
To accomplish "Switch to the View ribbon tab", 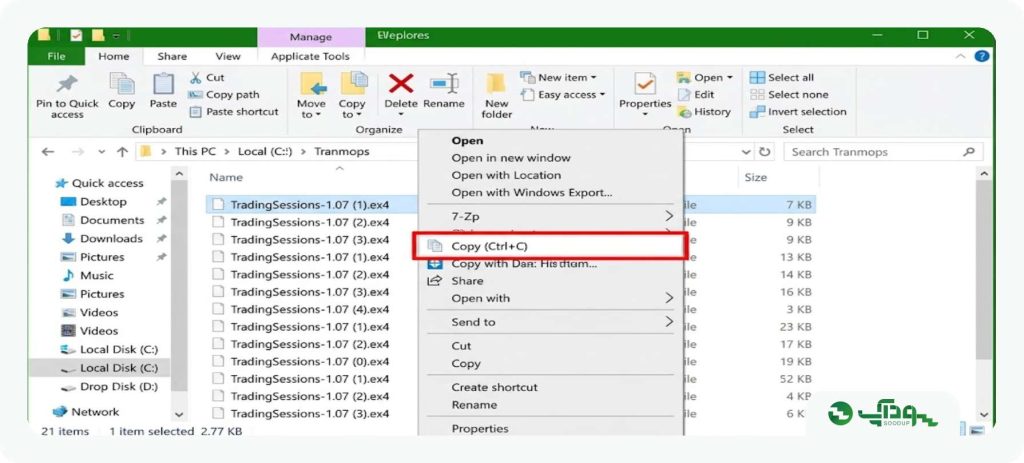I will click(228, 56).
